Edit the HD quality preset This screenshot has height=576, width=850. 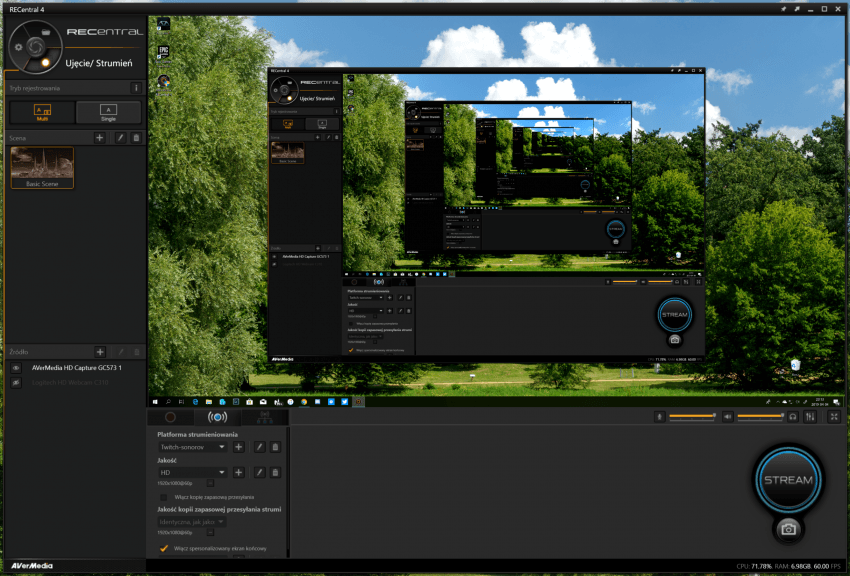pos(260,473)
